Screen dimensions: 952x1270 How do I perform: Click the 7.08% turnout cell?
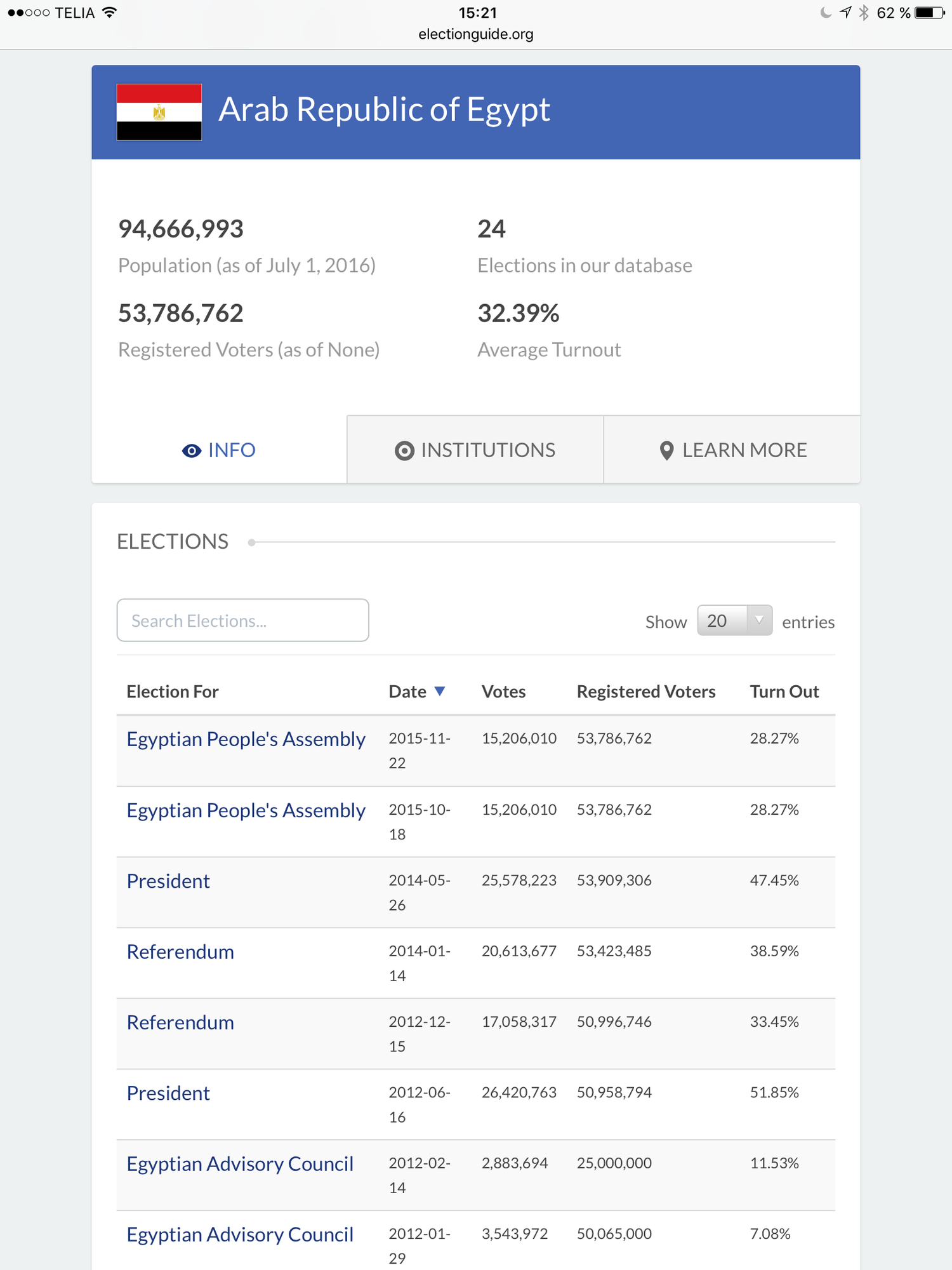770,1234
